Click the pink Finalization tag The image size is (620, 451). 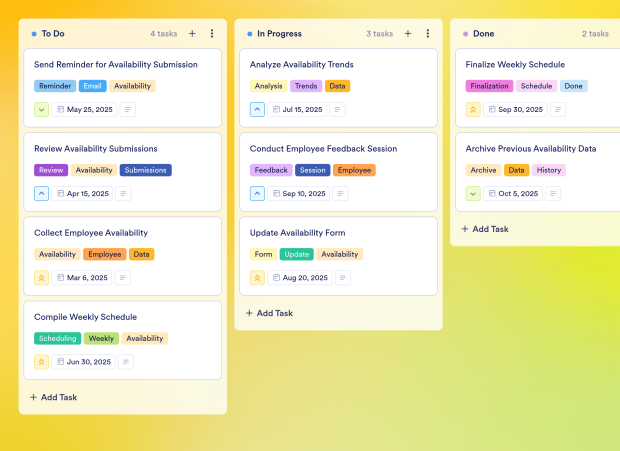(x=490, y=86)
